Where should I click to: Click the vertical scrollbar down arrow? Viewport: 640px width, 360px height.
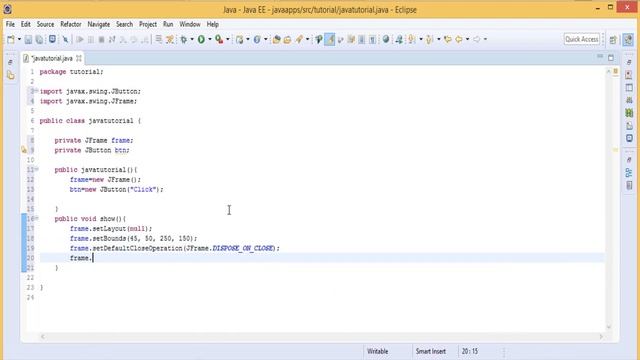point(609,327)
